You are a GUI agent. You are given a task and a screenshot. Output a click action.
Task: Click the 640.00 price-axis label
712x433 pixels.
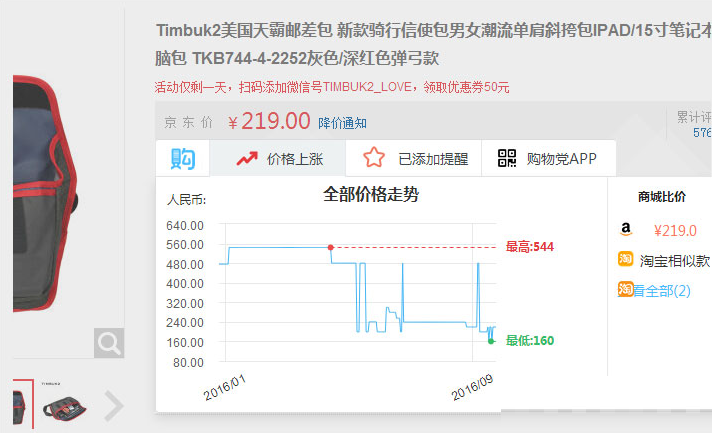pyautogui.click(x=185, y=226)
